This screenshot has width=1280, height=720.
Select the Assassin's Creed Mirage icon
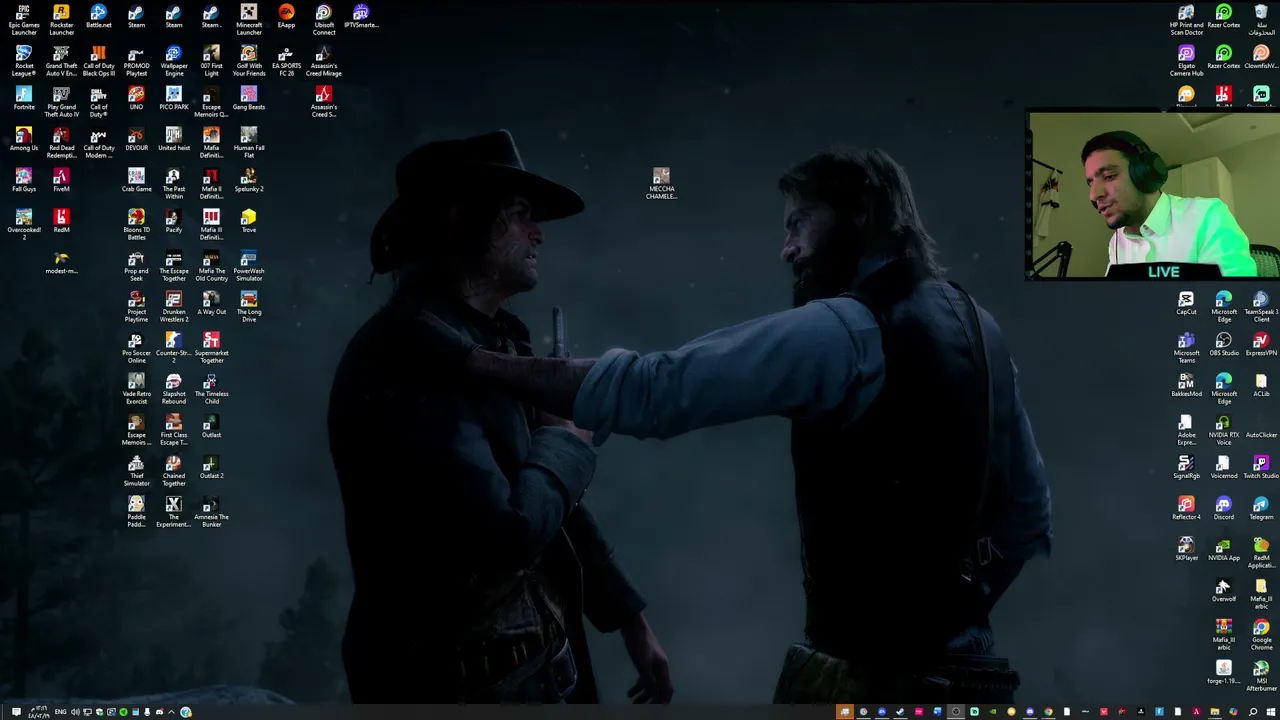click(x=324, y=61)
